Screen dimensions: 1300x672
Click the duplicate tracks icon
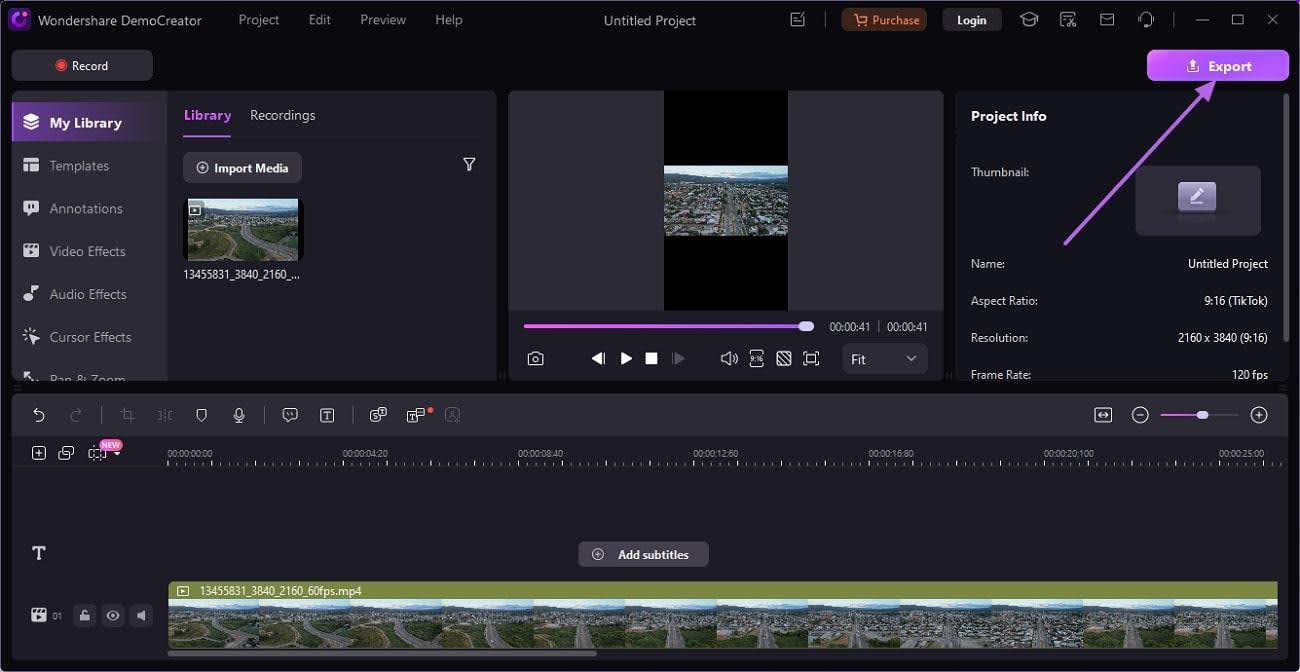click(66, 453)
